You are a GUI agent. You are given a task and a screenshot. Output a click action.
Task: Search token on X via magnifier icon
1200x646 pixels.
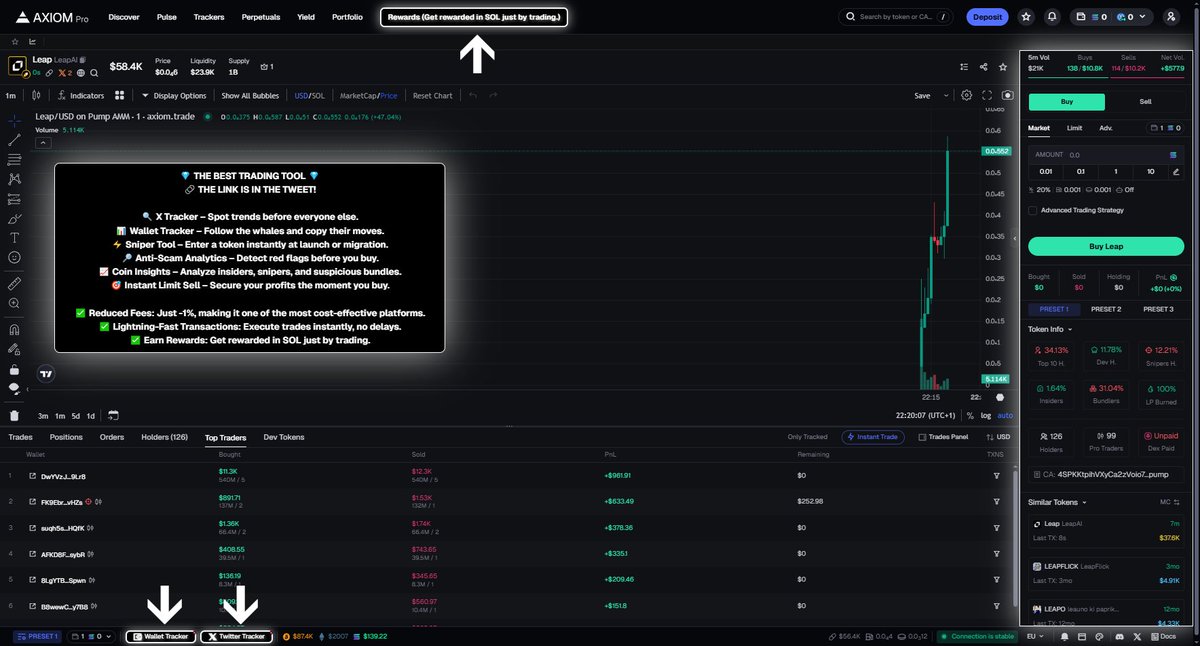(x=94, y=73)
